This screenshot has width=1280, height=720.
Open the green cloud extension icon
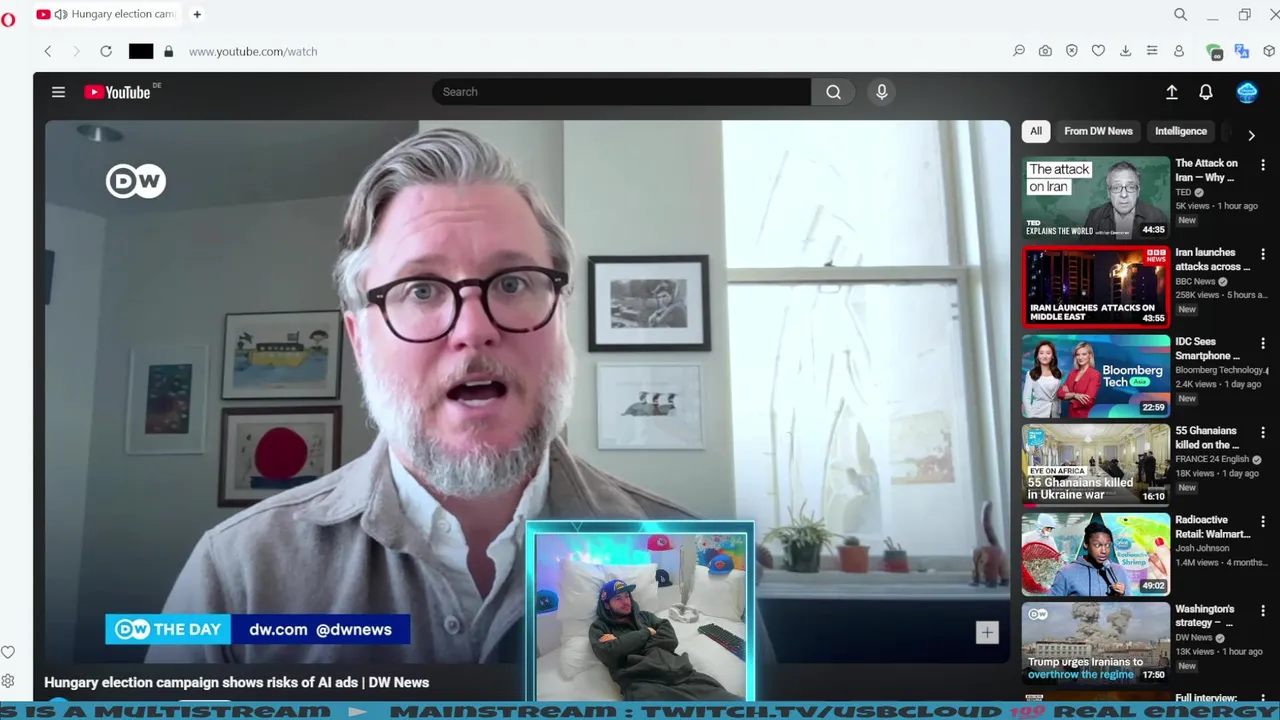[x=1214, y=52]
